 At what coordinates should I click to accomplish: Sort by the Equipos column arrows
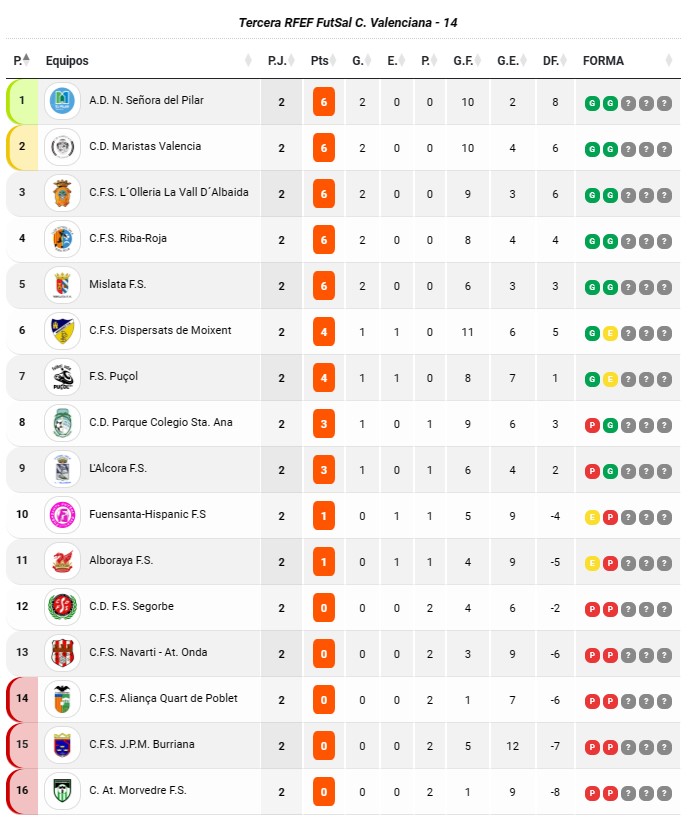click(249, 60)
